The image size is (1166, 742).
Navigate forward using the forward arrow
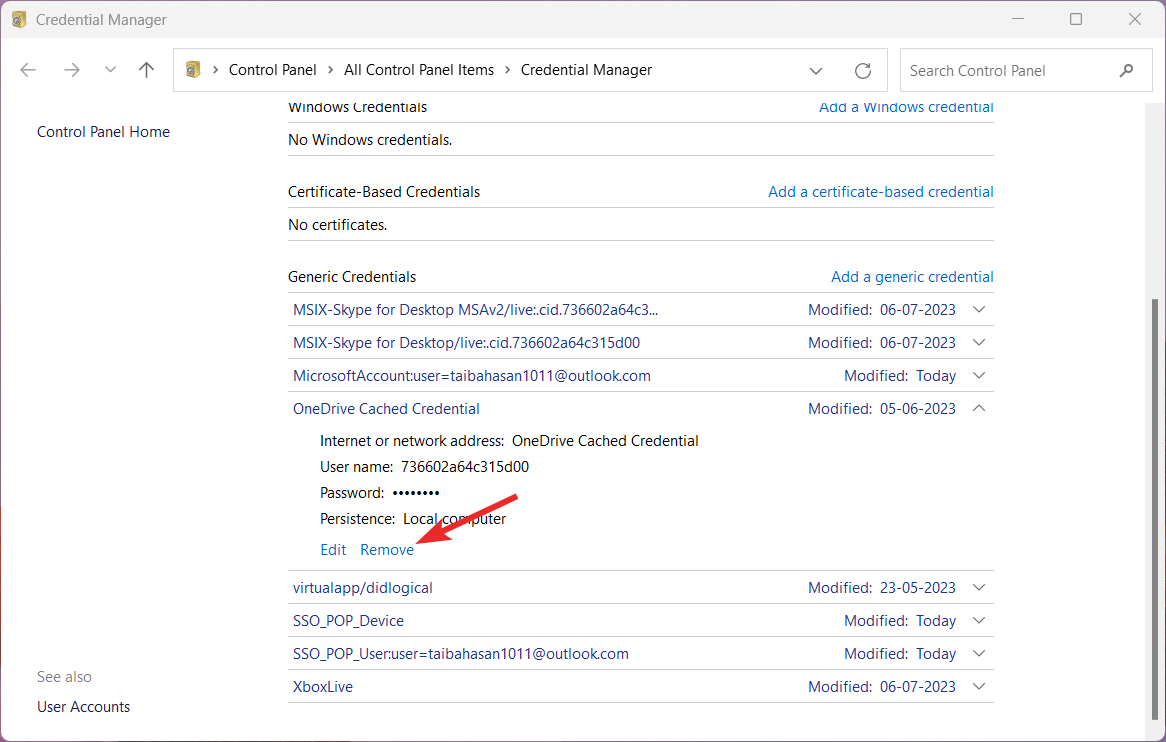pos(71,69)
